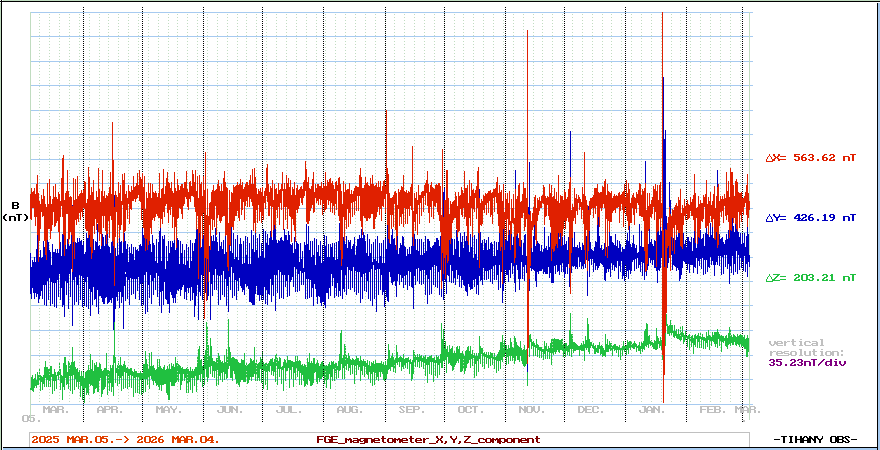Select the JUL. month label
The height and width of the screenshot is (450, 880).
coord(289,410)
